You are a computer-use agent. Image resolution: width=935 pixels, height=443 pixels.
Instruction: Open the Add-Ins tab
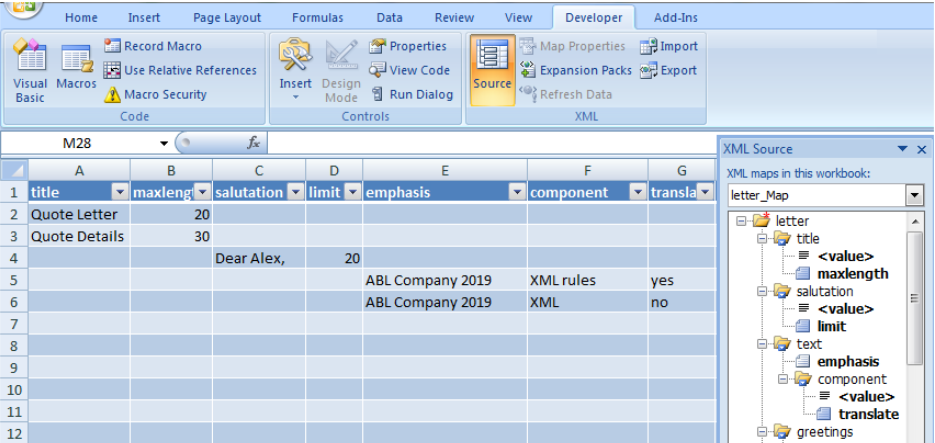point(676,18)
